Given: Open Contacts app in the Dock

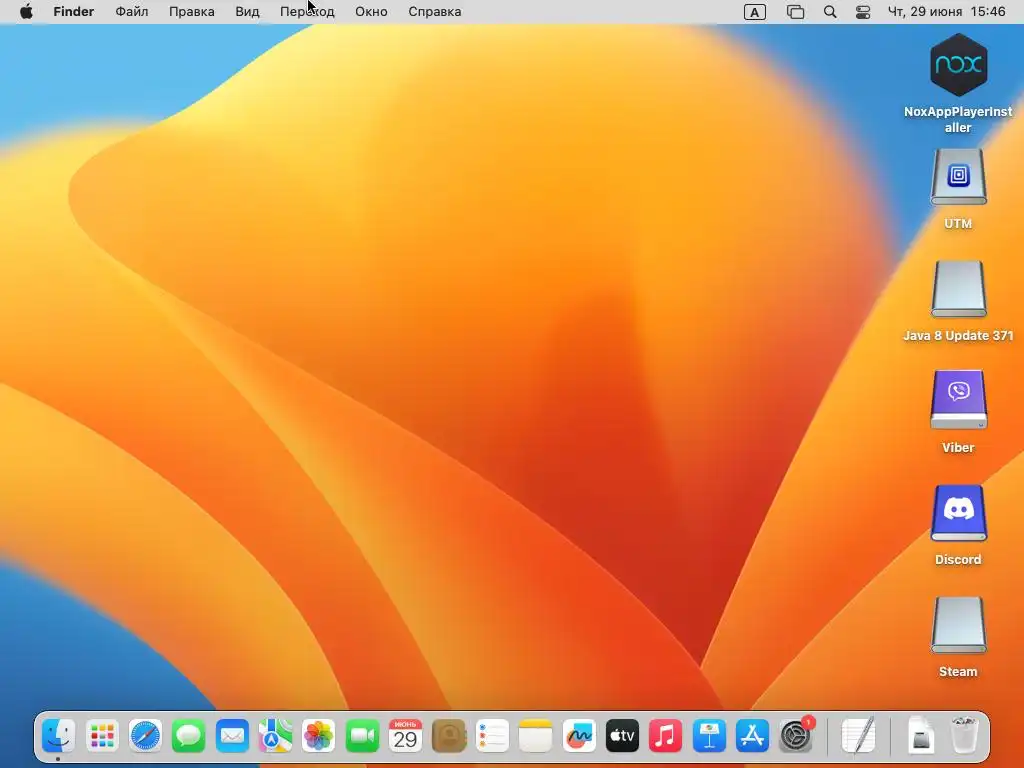Looking at the screenshot, I should [x=449, y=737].
